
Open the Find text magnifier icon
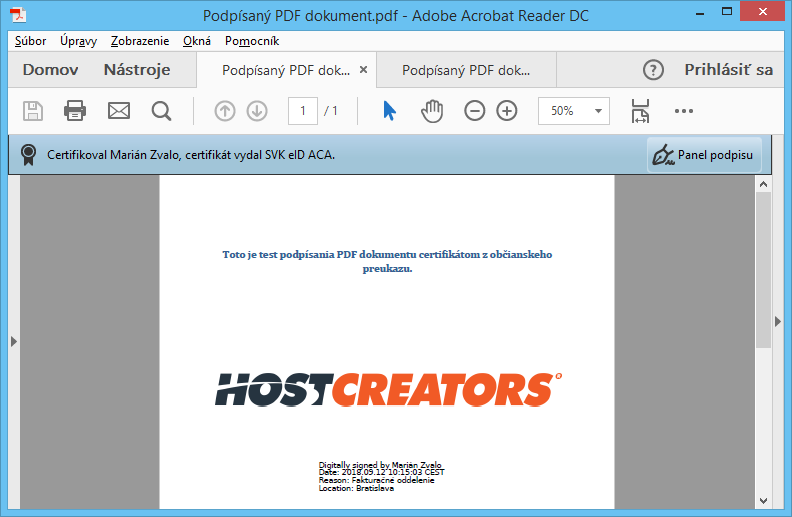click(x=162, y=111)
